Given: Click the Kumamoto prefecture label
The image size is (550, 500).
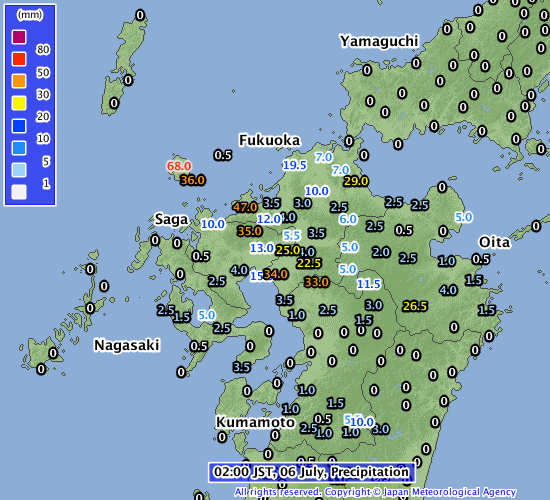Looking at the screenshot, I should 255,422.
